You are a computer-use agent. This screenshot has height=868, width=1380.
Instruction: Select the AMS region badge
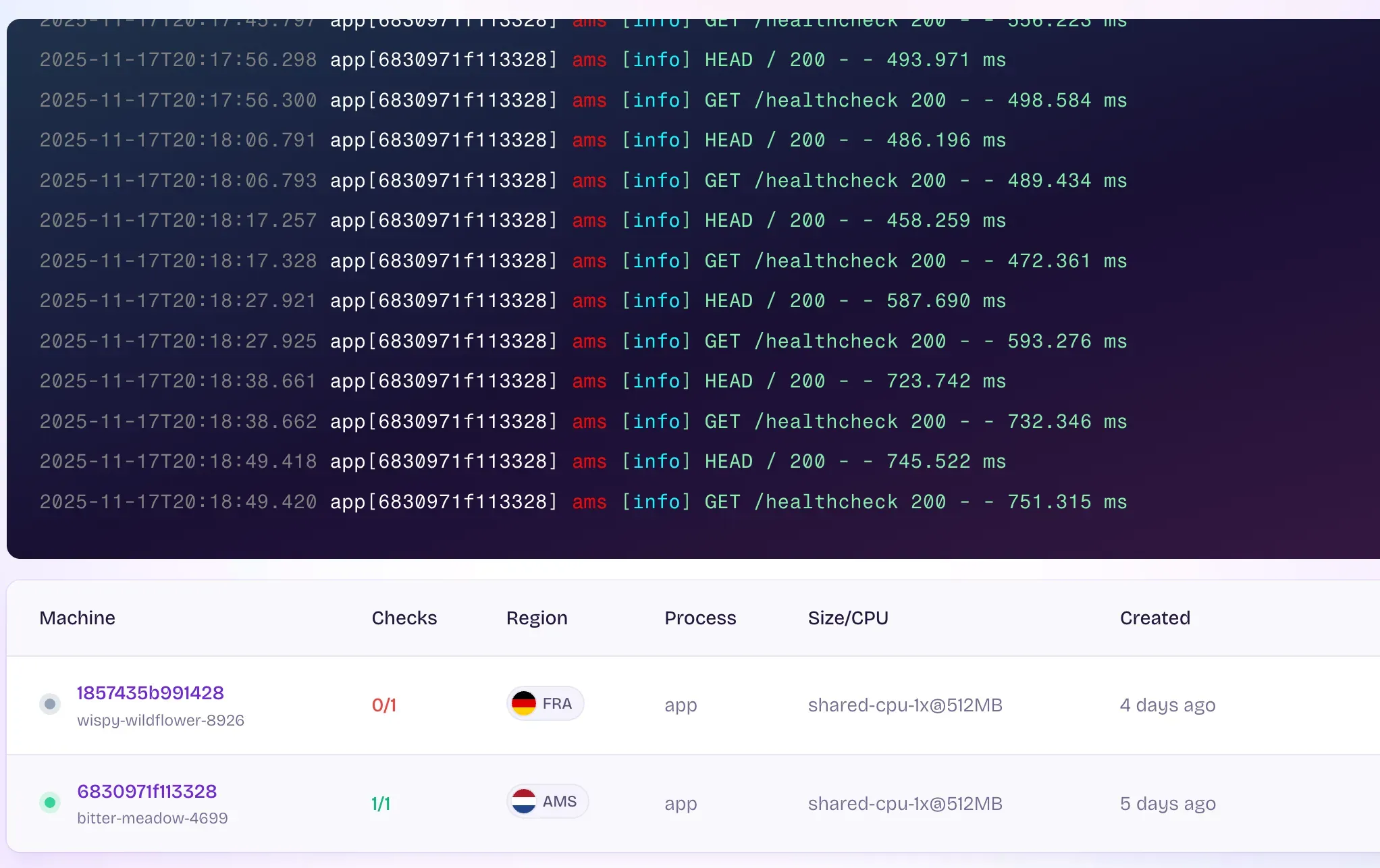click(x=548, y=802)
